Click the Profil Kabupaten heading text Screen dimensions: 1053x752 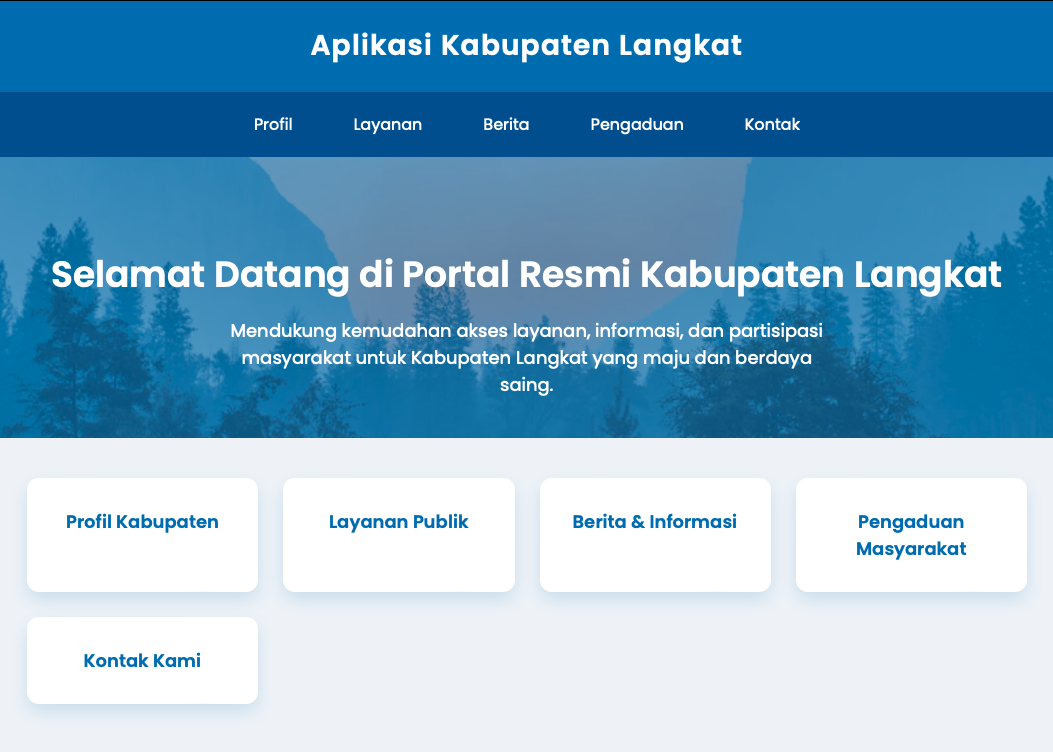(x=142, y=522)
